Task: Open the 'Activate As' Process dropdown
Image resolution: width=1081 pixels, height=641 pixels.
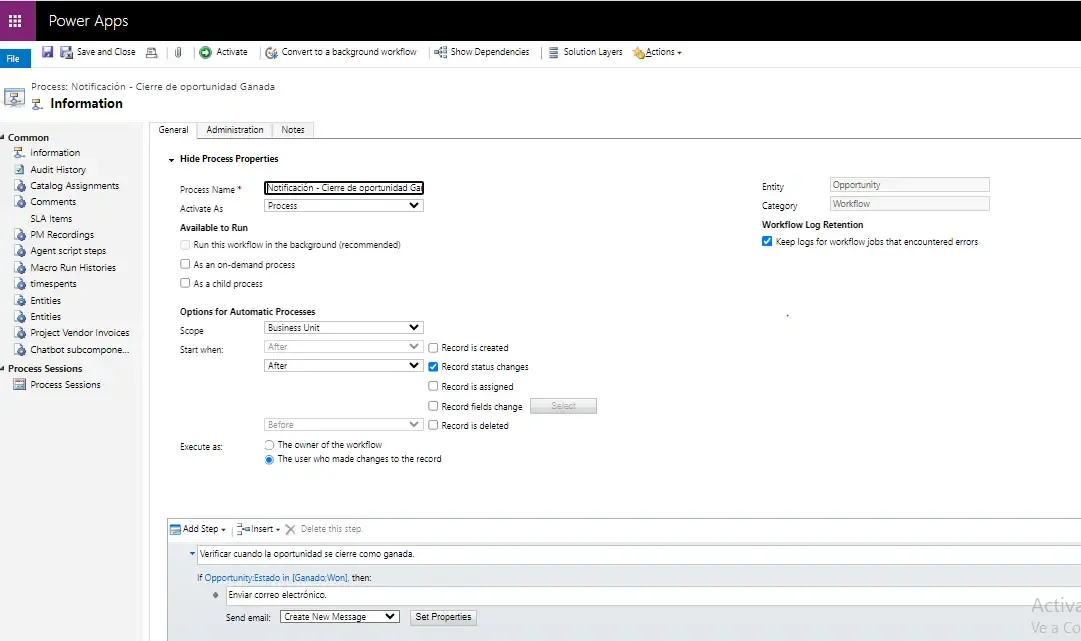Action: [x=344, y=206]
